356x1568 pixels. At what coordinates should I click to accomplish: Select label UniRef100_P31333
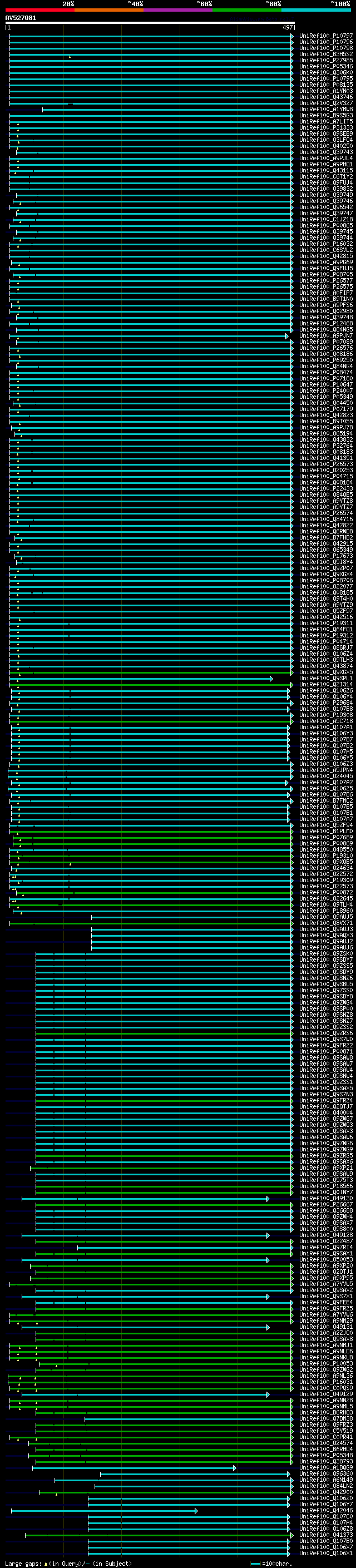pos(326,128)
